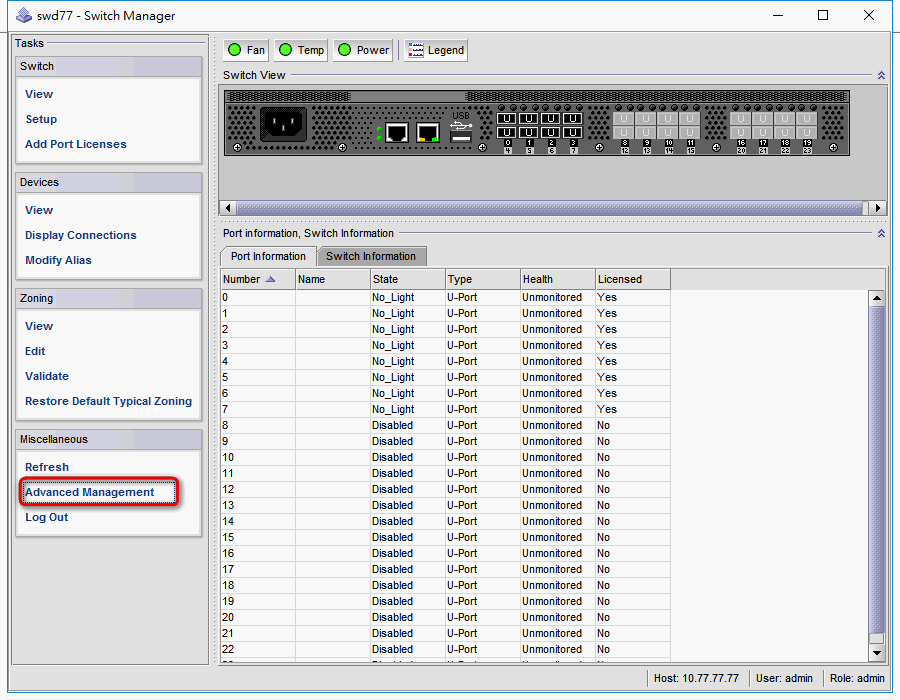Open Advanced Management
900x700 pixels.
click(90, 492)
